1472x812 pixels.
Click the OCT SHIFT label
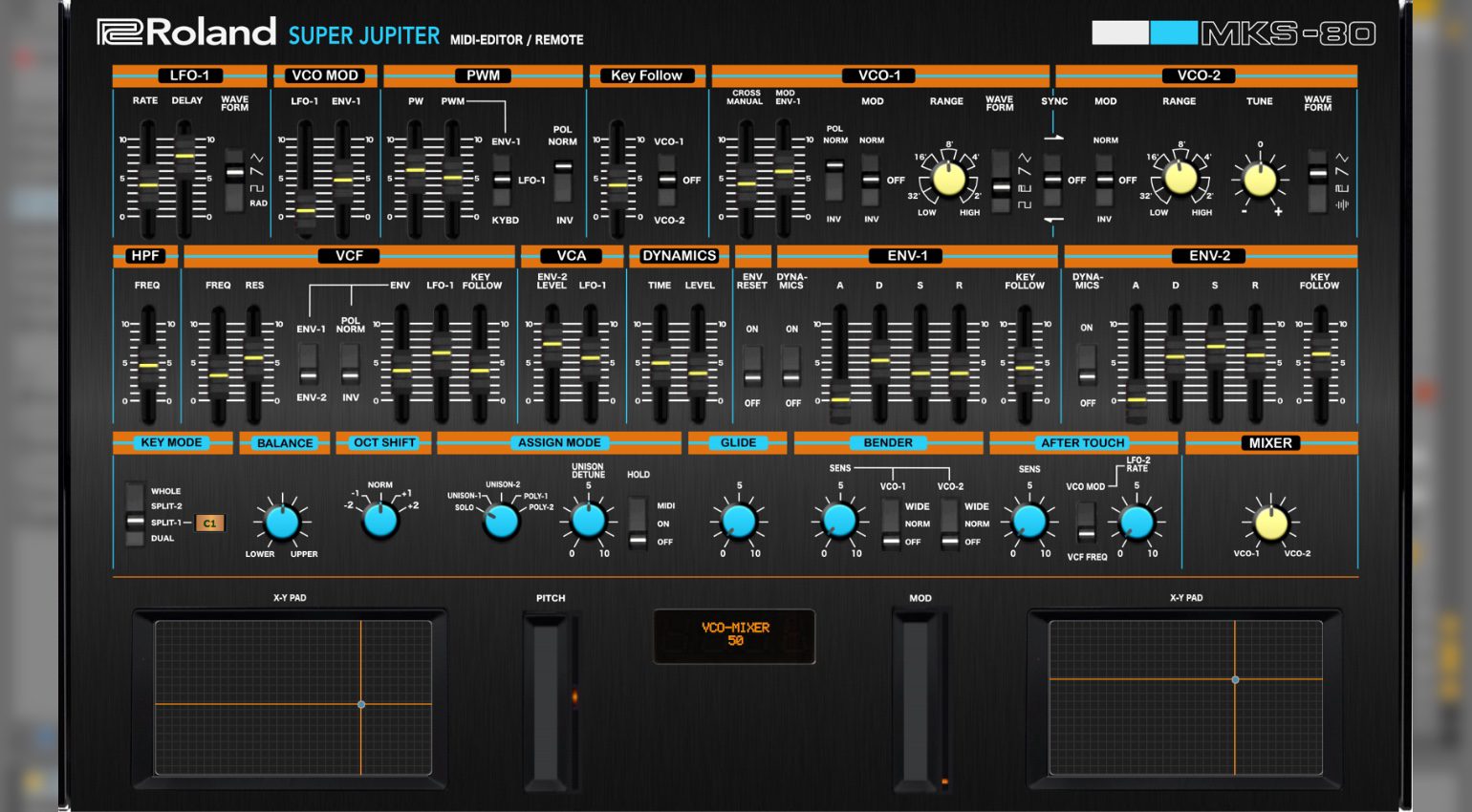[x=384, y=442]
